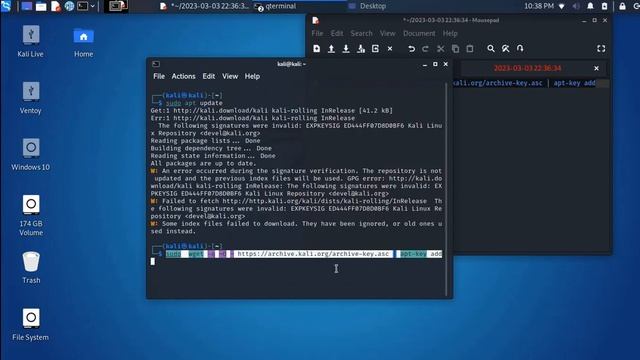Select the 2023-03-03 22:36:34 Mousepad tab

pyautogui.click(x=527, y=68)
